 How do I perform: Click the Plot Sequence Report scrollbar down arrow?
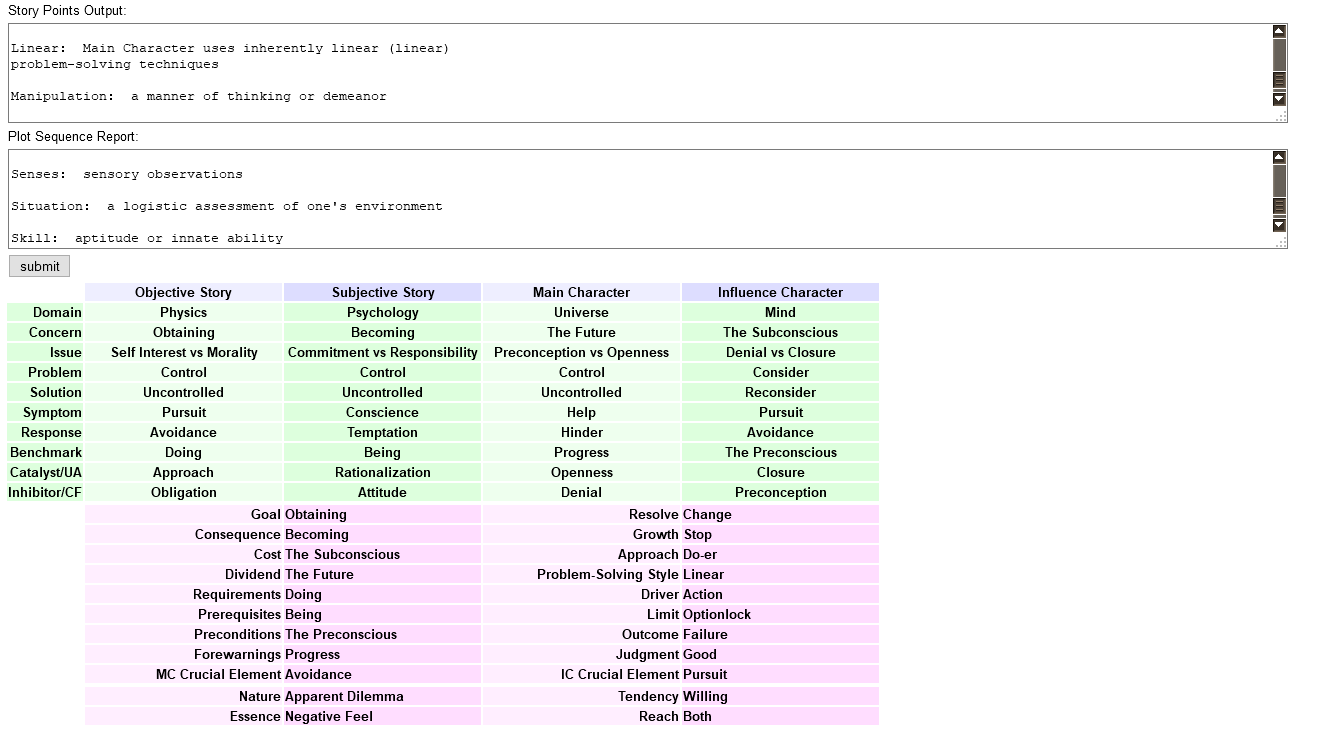[x=1279, y=225]
